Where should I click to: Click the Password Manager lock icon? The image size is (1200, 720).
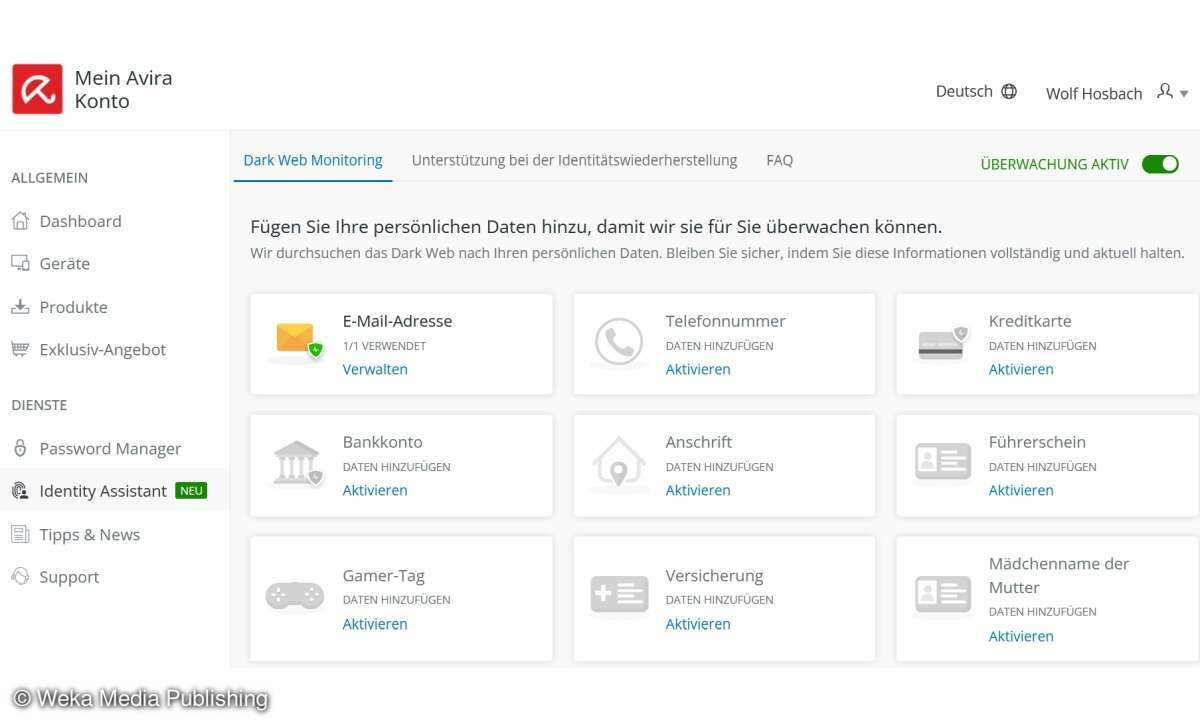tap(20, 448)
